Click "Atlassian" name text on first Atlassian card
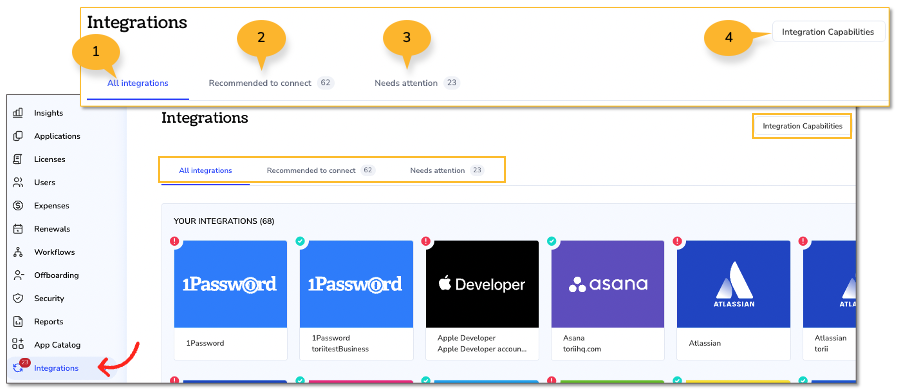Viewport: 897px width, 390px height. tap(705, 344)
